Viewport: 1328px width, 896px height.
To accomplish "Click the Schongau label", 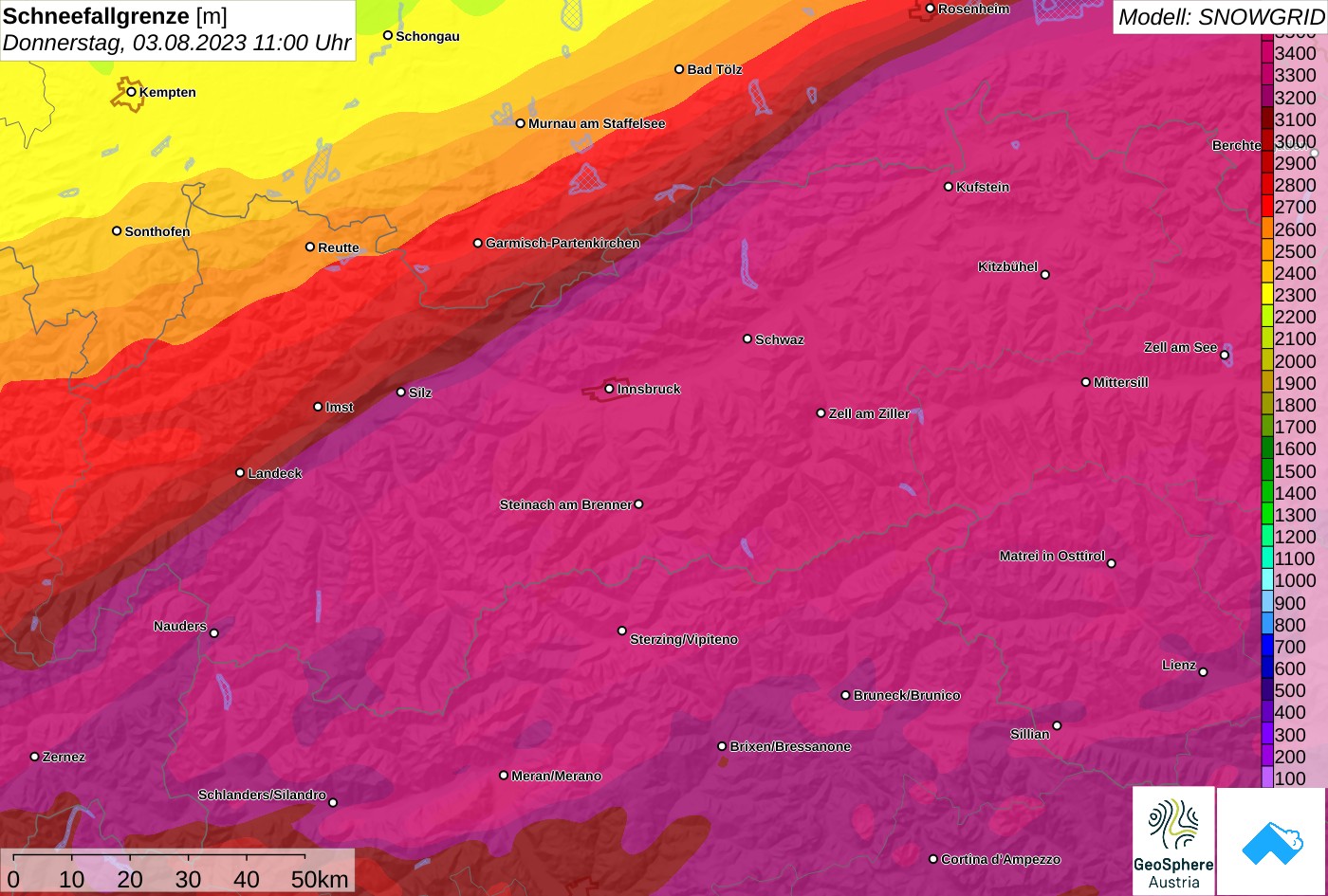I will pyautogui.click(x=428, y=37).
